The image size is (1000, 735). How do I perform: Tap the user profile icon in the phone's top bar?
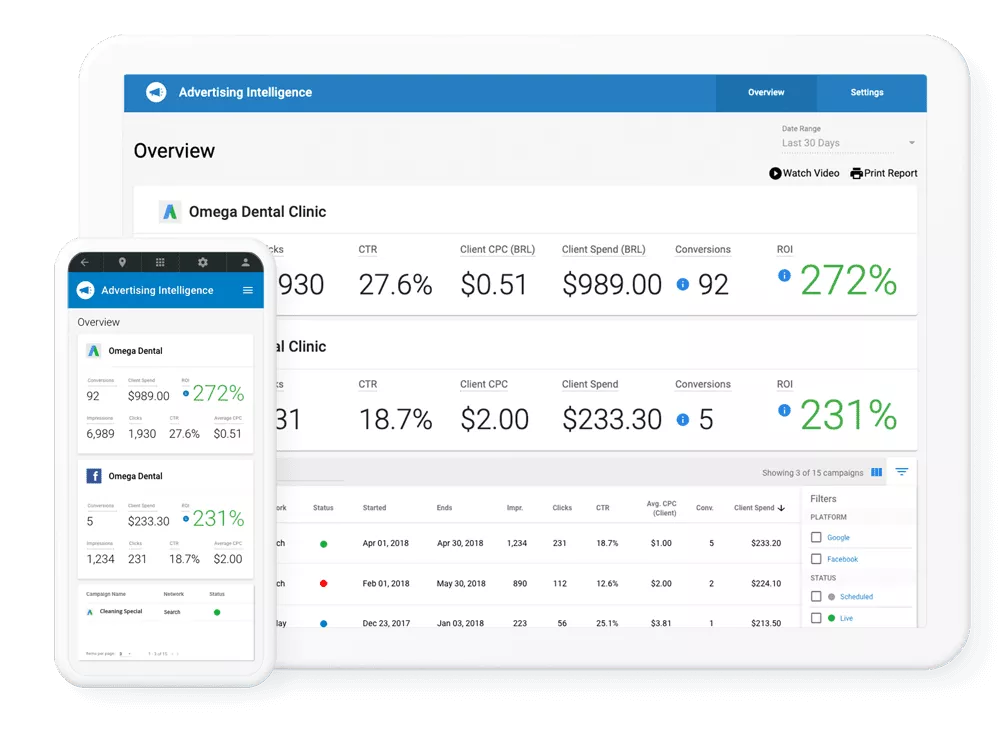pyautogui.click(x=245, y=262)
